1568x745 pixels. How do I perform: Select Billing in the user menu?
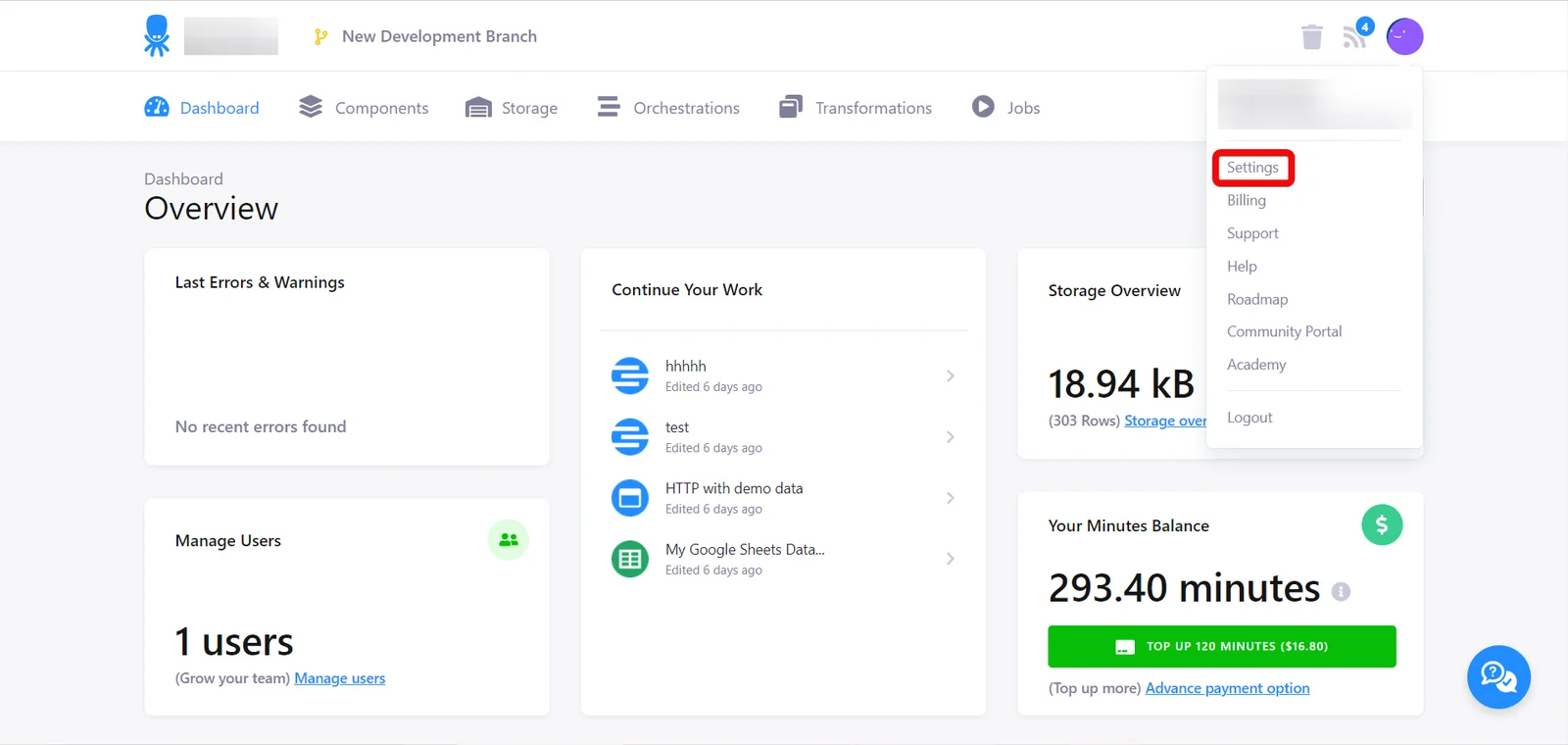[1246, 200]
